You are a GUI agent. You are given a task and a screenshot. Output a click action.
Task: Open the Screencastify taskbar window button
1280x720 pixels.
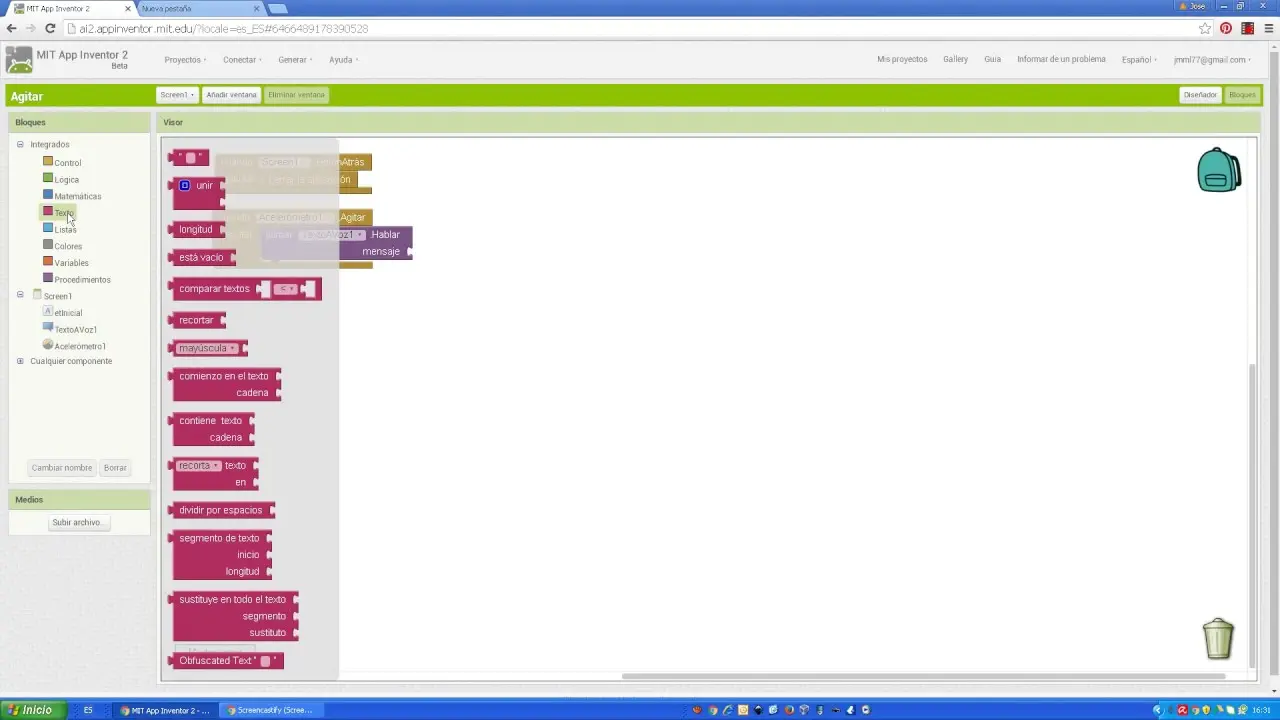click(271, 710)
